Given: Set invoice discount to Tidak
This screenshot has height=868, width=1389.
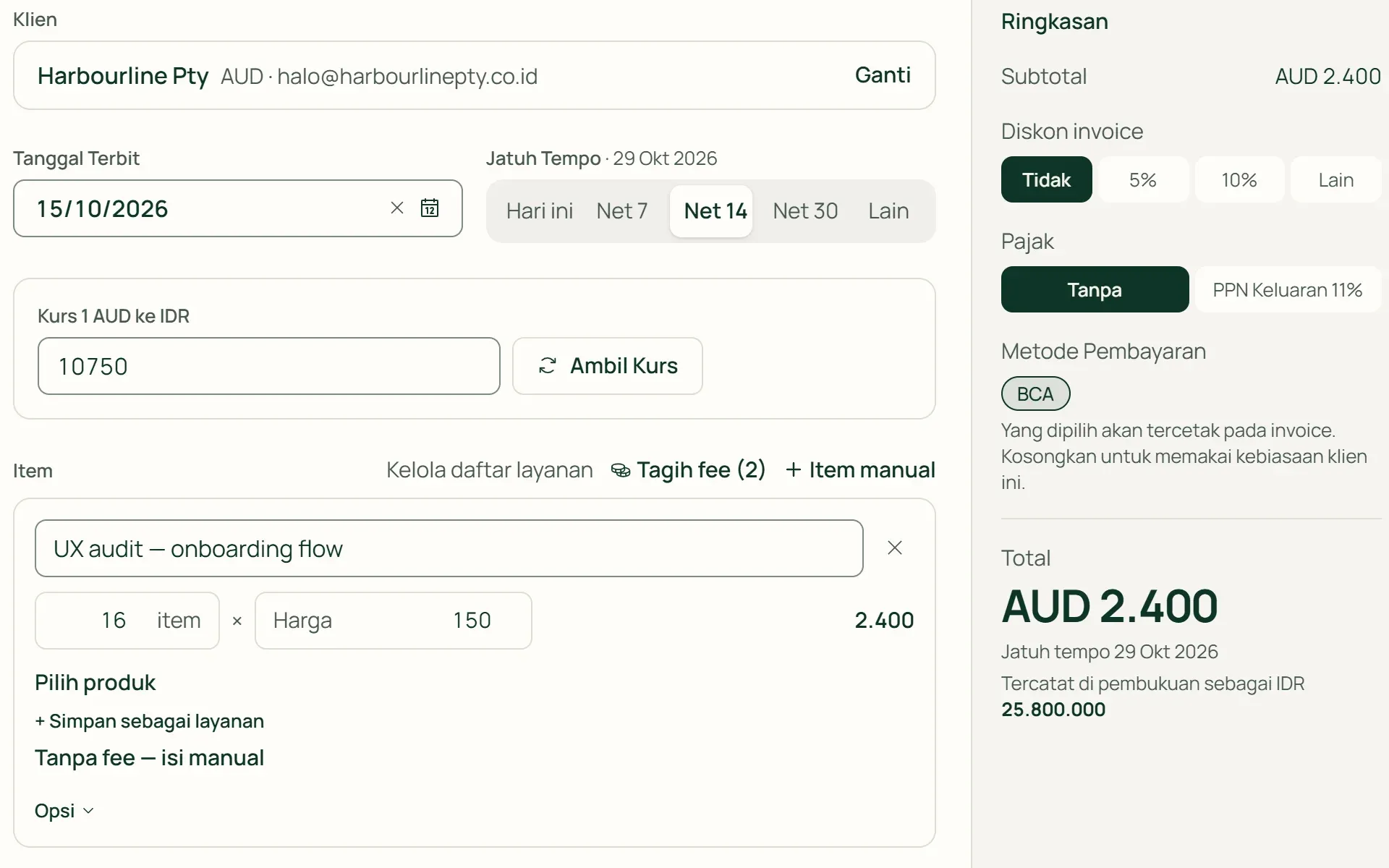Looking at the screenshot, I should [x=1047, y=179].
